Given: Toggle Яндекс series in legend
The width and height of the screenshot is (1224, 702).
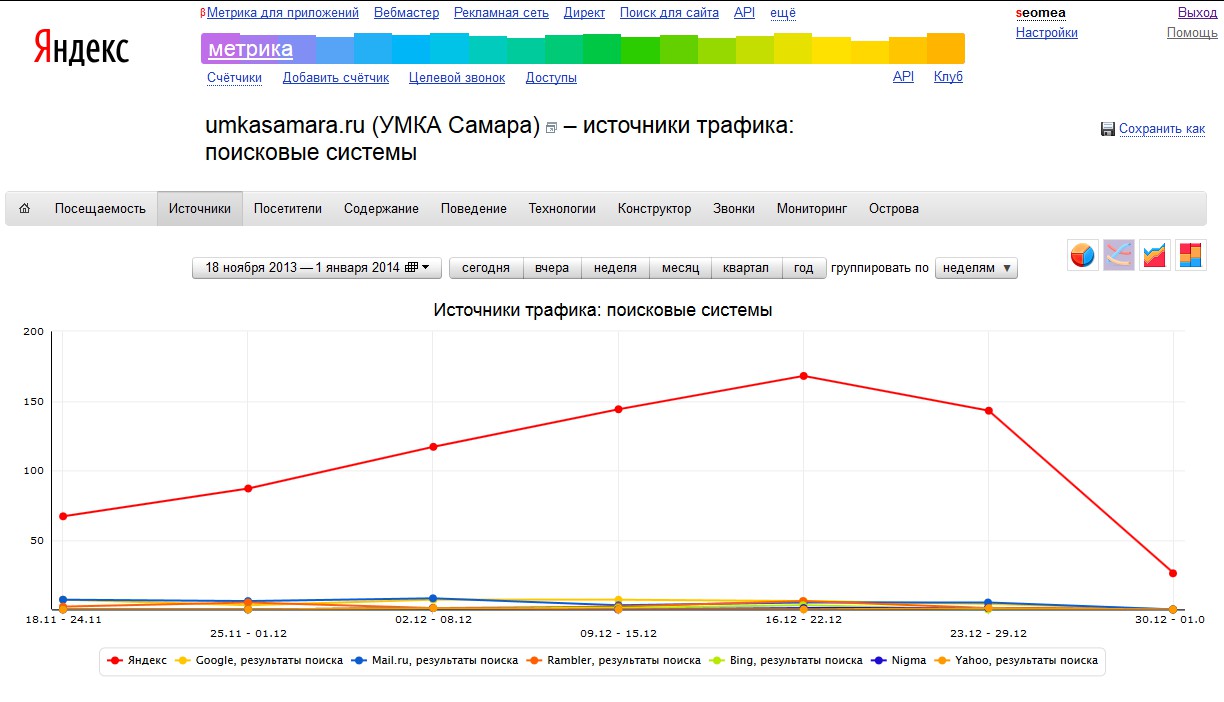Looking at the screenshot, I should [138, 660].
